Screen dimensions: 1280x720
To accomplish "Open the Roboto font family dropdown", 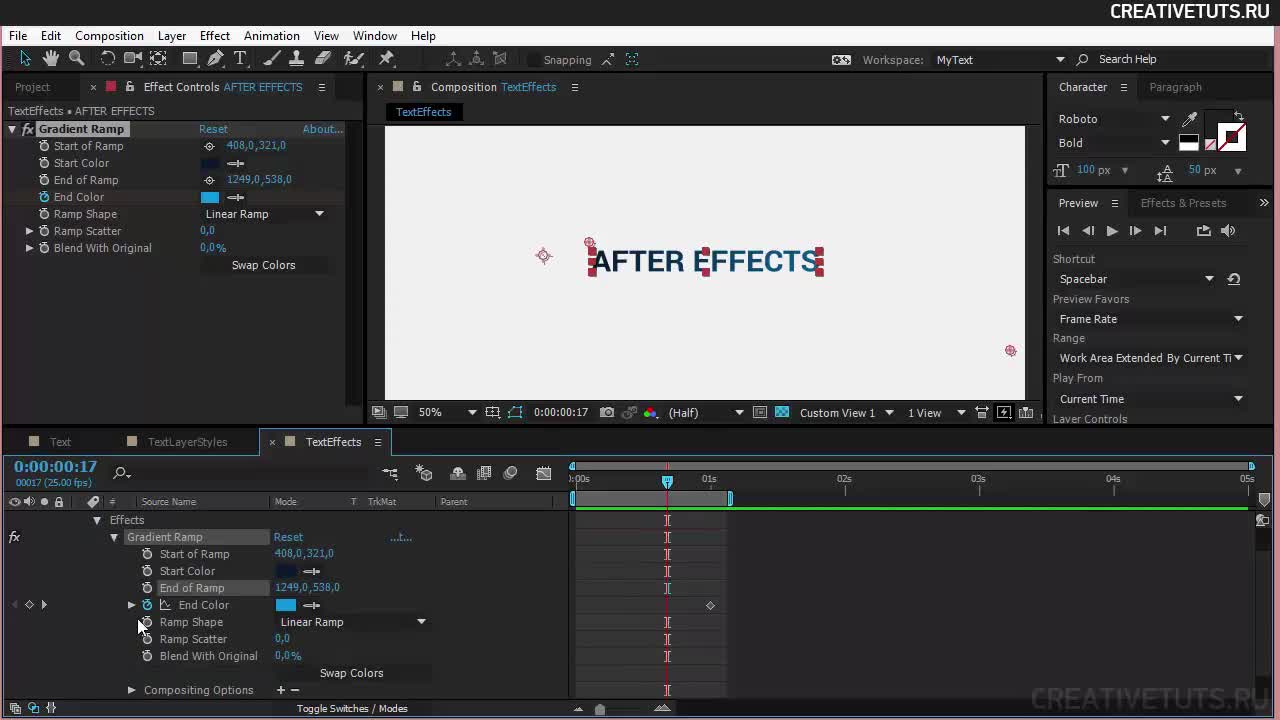I will 1114,119.
